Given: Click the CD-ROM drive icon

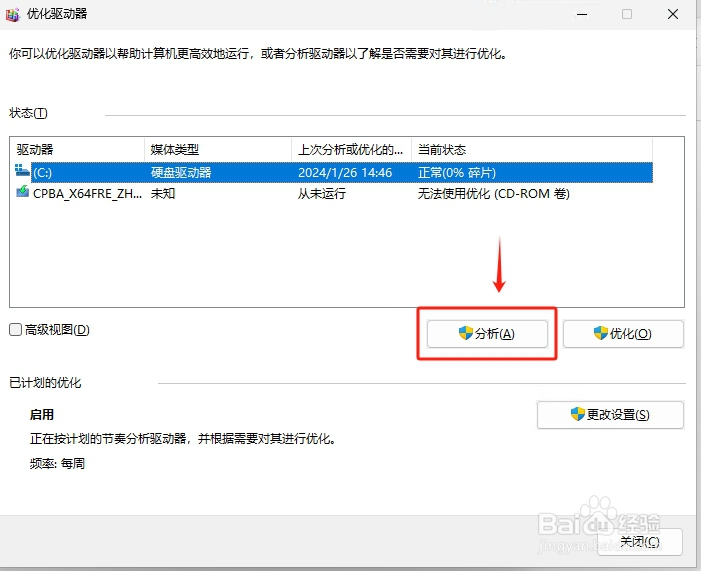Looking at the screenshot, I should tap(22, 192).
